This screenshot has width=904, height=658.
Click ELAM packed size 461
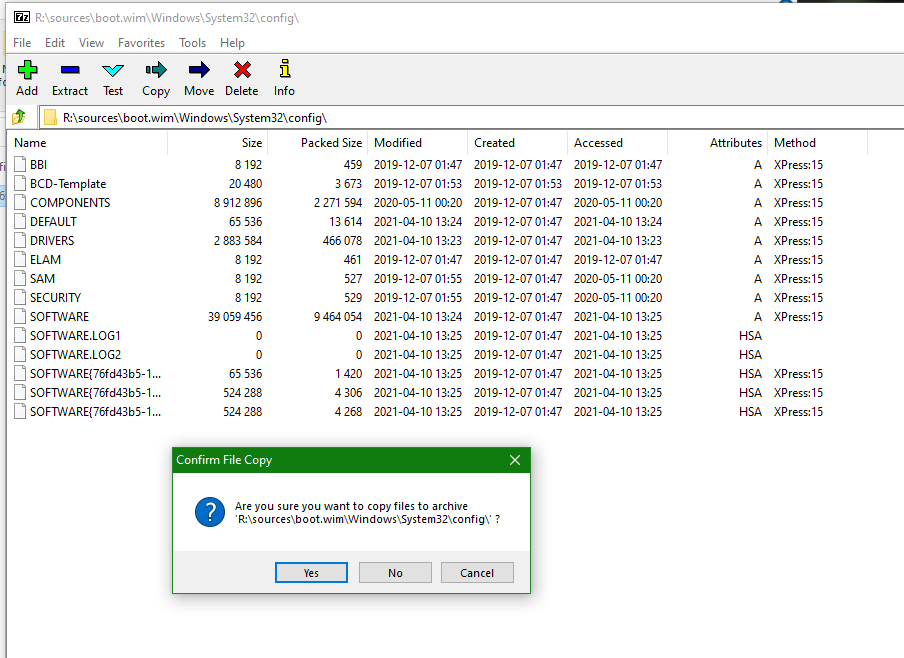353,260
